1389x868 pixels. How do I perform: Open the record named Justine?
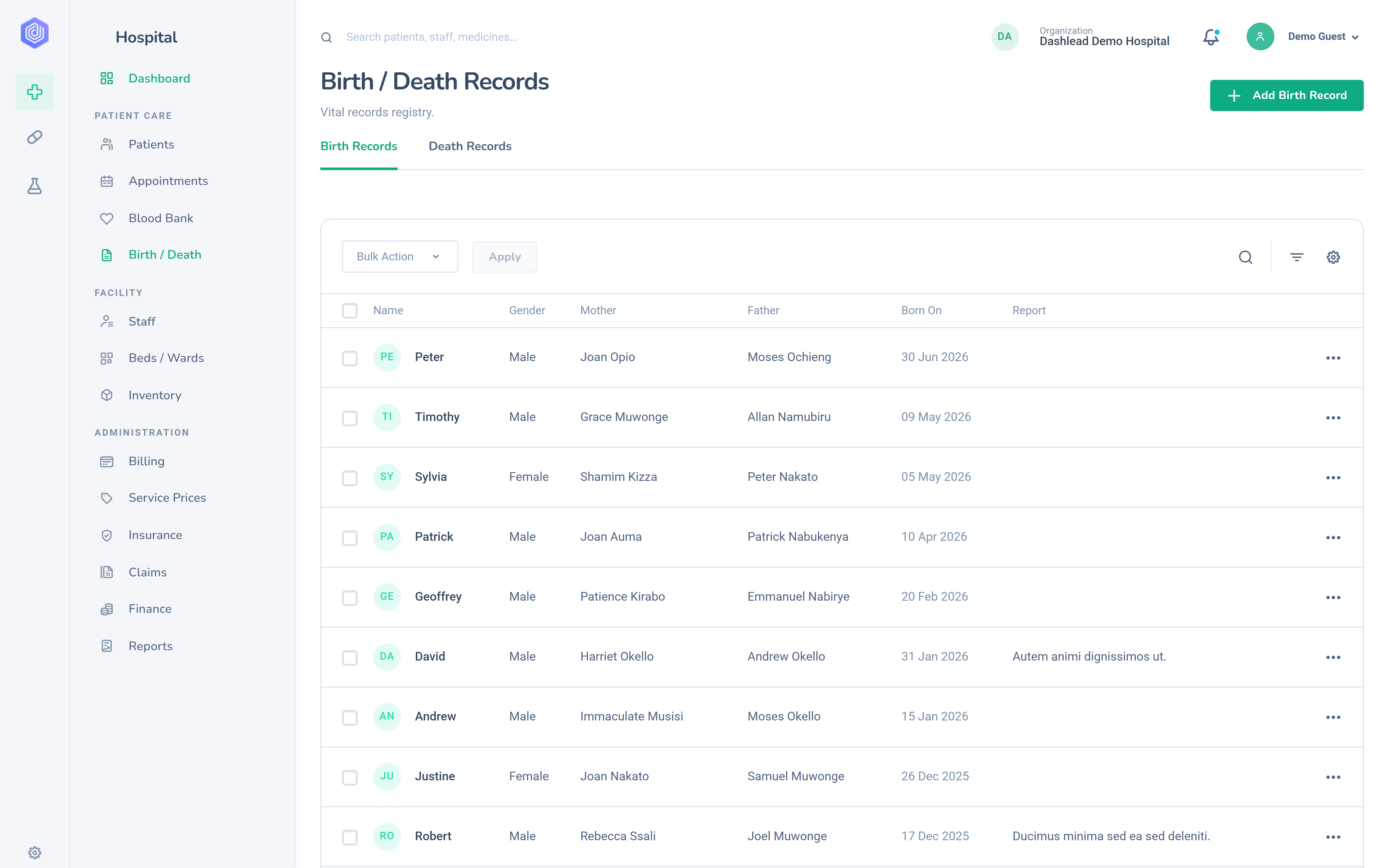[434, 776]
